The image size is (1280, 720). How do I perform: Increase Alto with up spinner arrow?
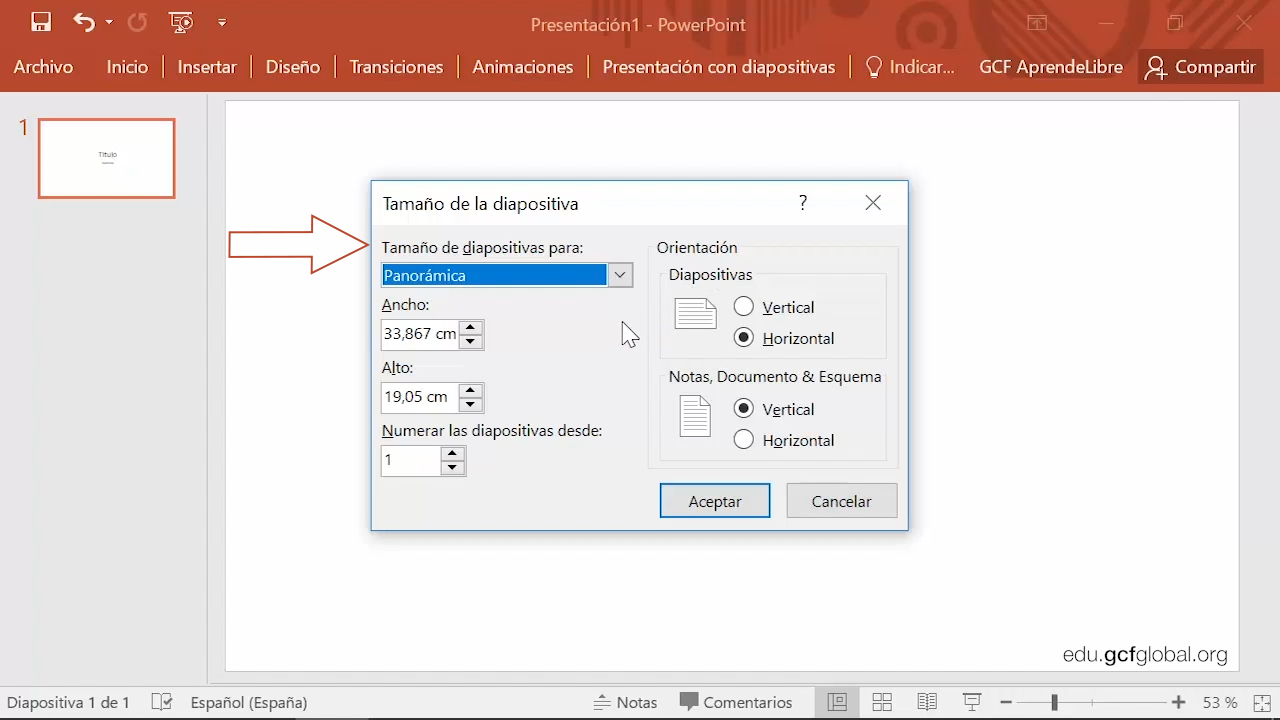click(x=471, y=390)
